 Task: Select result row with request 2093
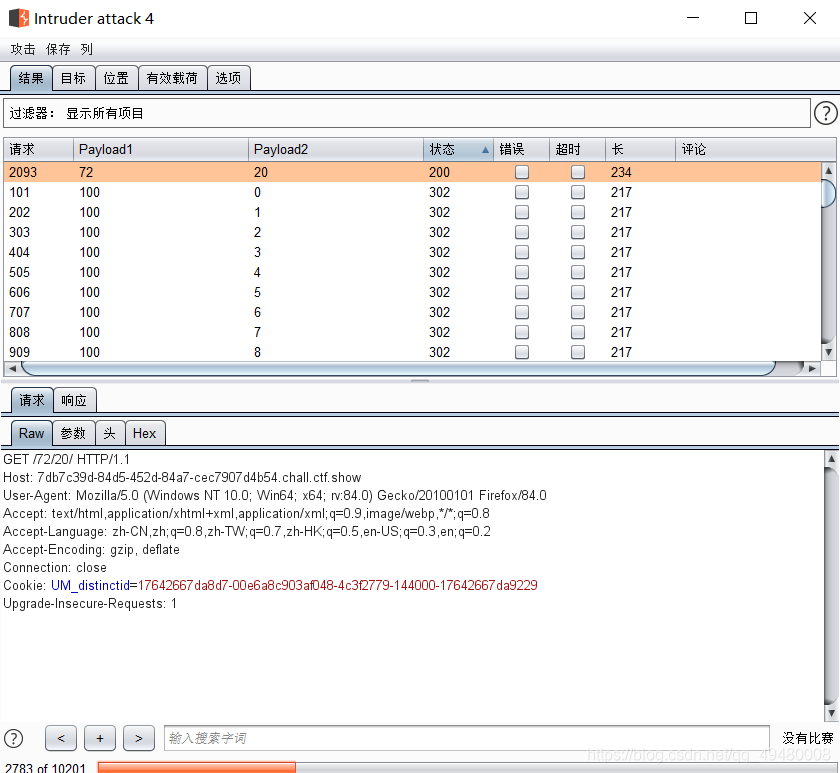click(x=412, y=172)
